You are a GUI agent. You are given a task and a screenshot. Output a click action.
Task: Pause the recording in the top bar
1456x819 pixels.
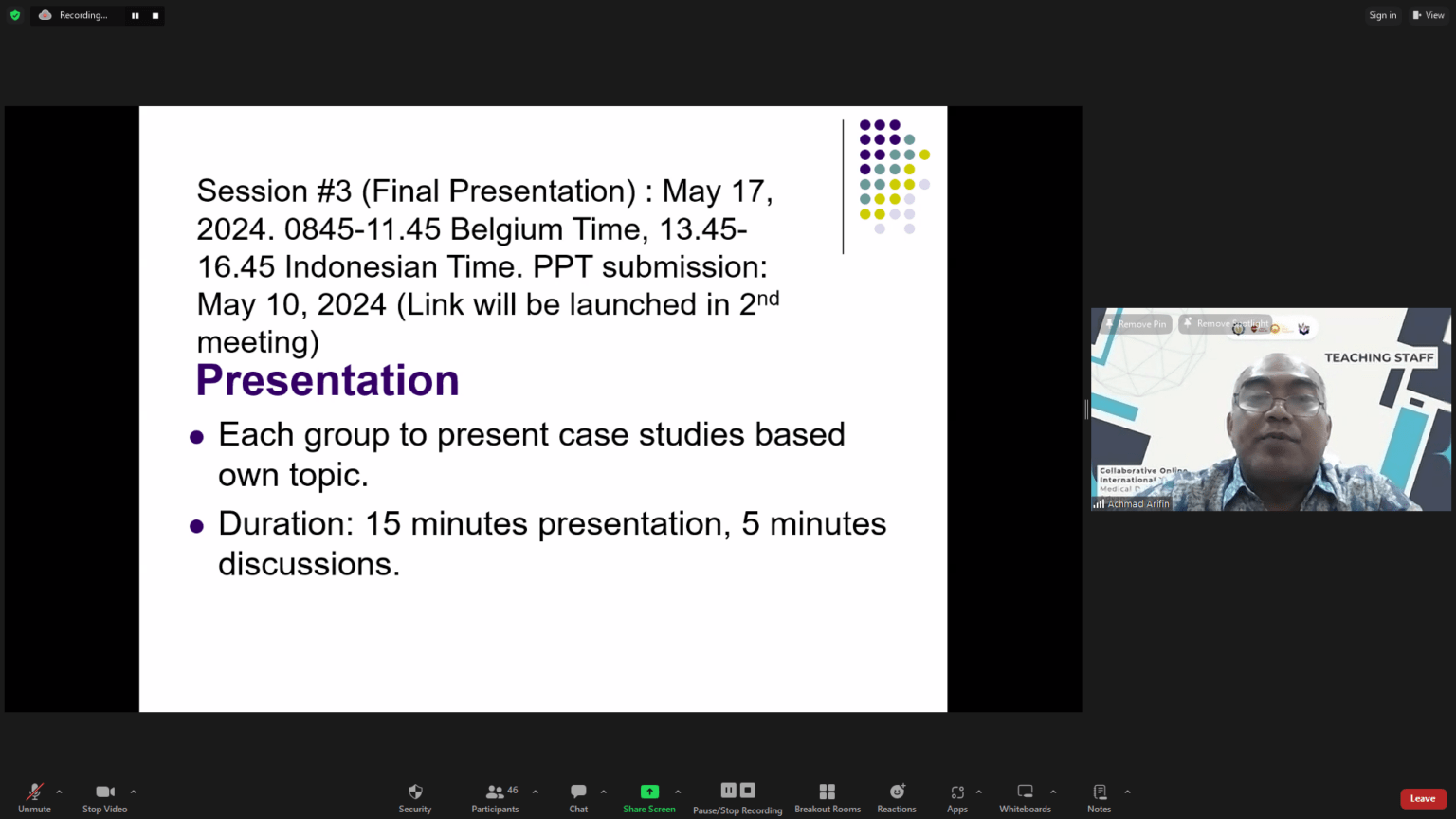coord(136,15)
